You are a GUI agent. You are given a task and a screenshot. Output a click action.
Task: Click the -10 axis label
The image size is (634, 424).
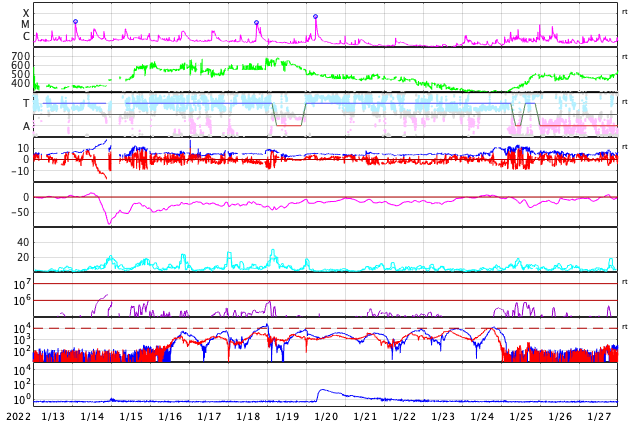tap(21, 171)
